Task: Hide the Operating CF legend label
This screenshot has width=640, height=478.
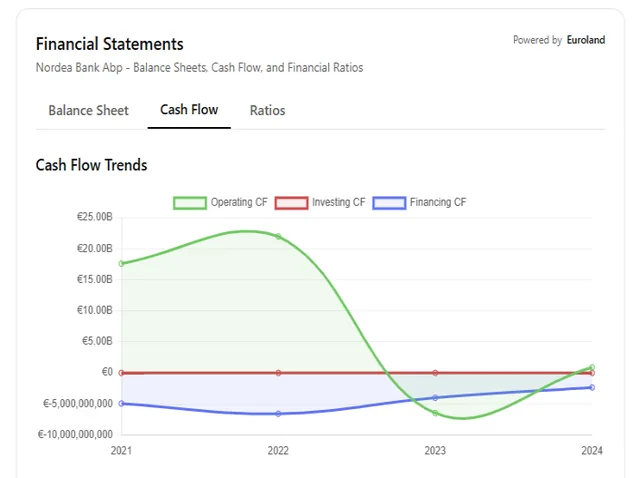Action: (239, 202)
